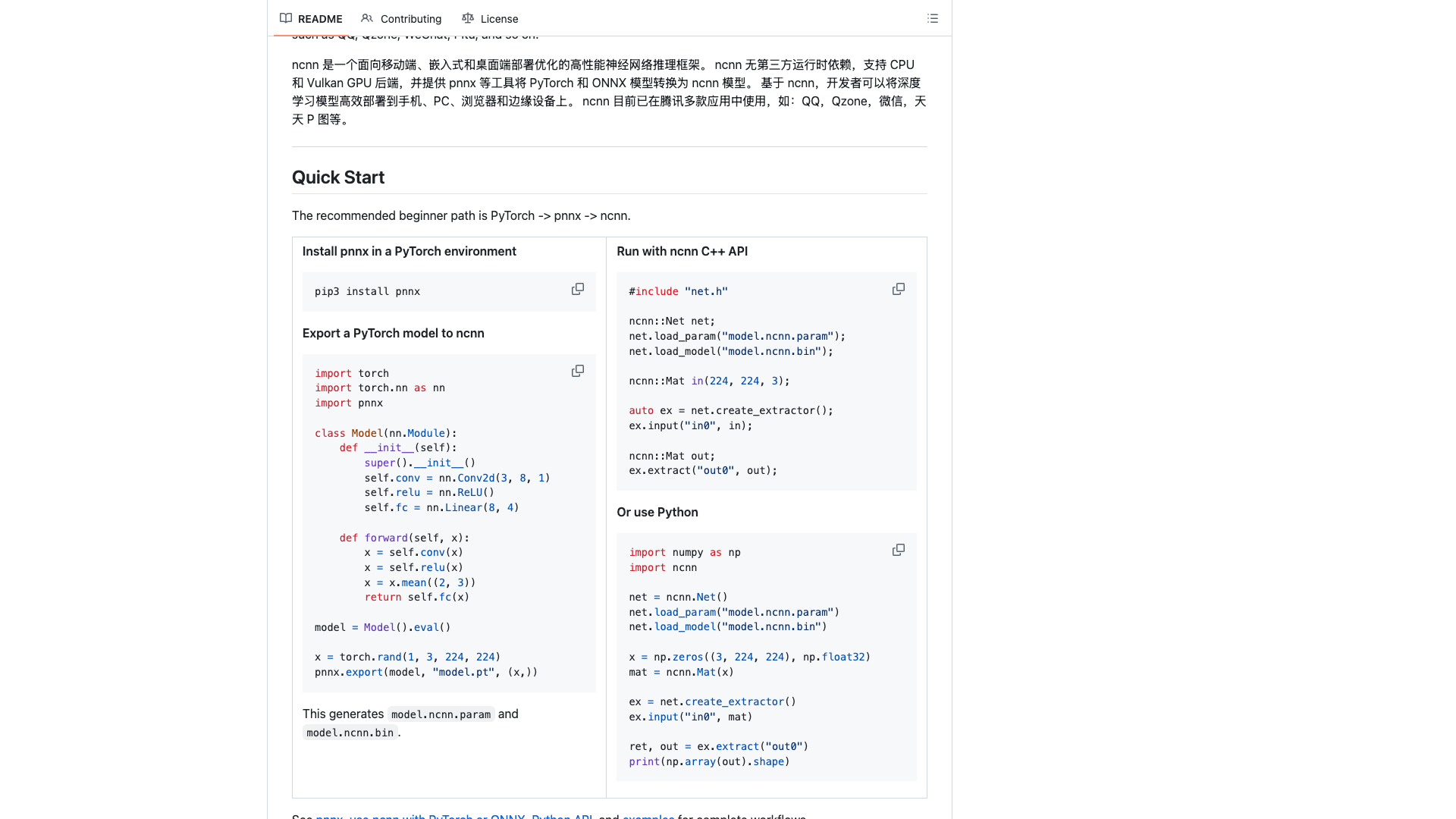1456x819 pixels.
Task: Switch to the README tab
Action: [x=311, y=18]
